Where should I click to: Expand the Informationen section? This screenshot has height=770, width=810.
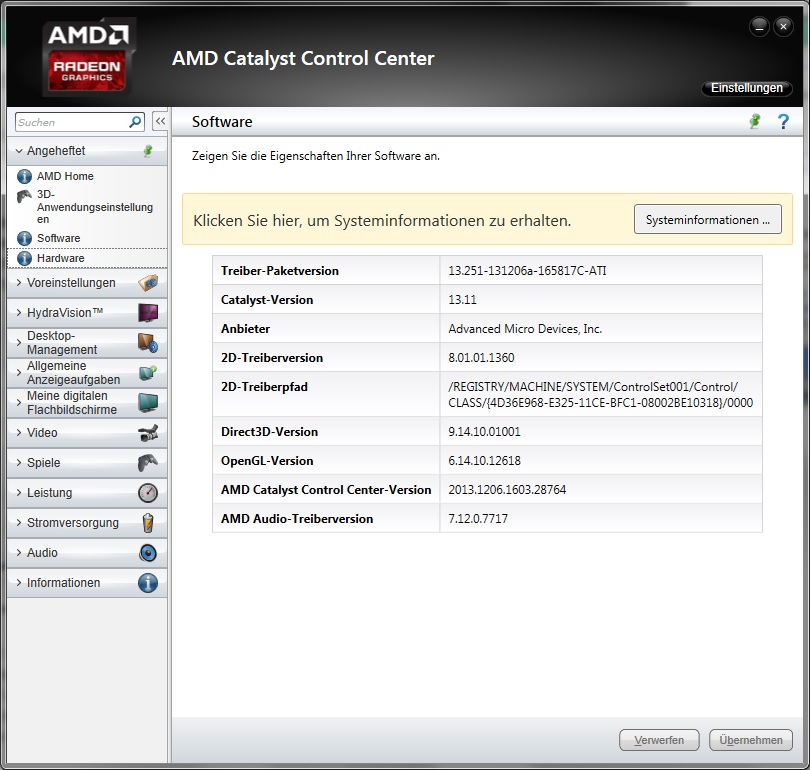pyautogui.click(x=19, y=582)
